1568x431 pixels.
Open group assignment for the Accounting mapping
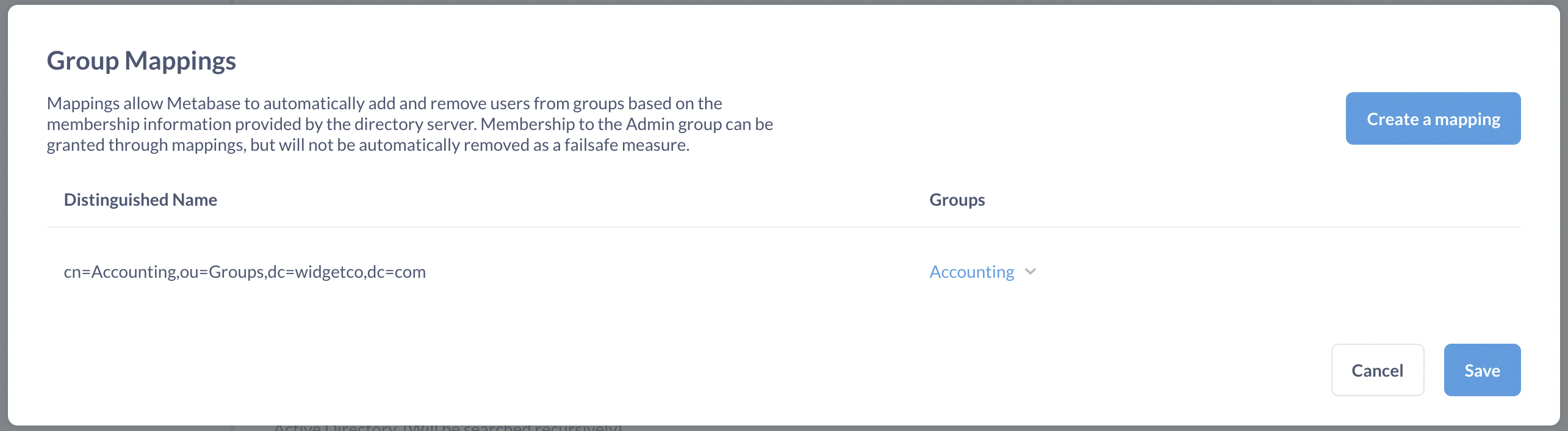click(982, 272)
